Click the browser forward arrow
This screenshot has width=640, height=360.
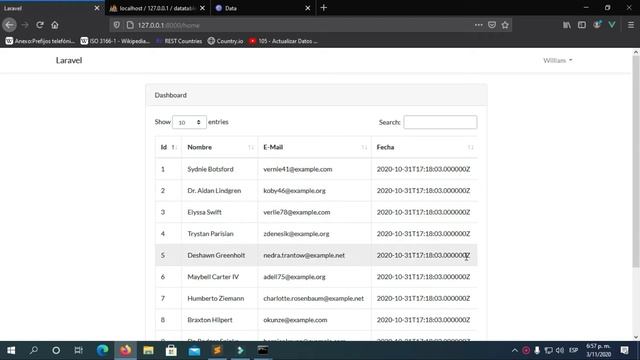25,25
